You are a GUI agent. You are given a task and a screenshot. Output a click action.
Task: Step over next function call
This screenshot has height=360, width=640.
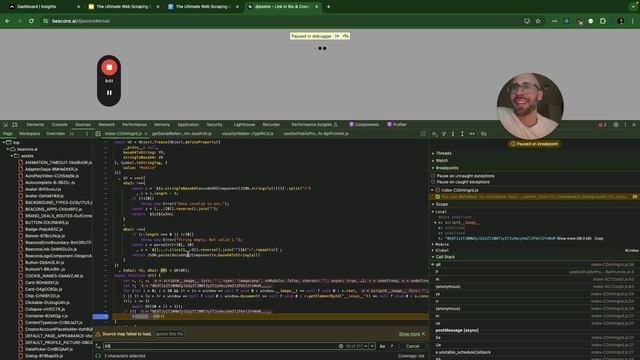click(x=444, y=134)
